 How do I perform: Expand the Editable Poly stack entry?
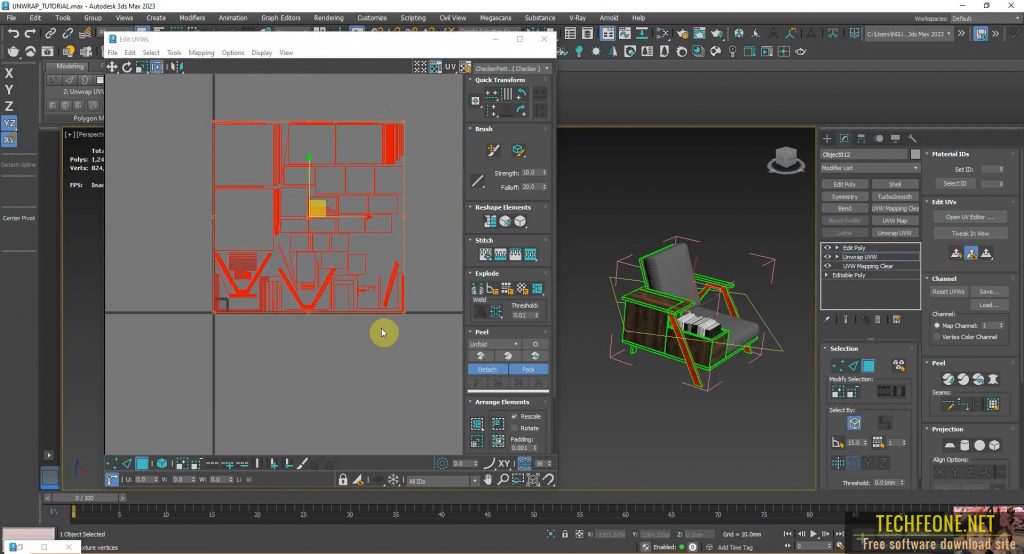tap(827, 275)
